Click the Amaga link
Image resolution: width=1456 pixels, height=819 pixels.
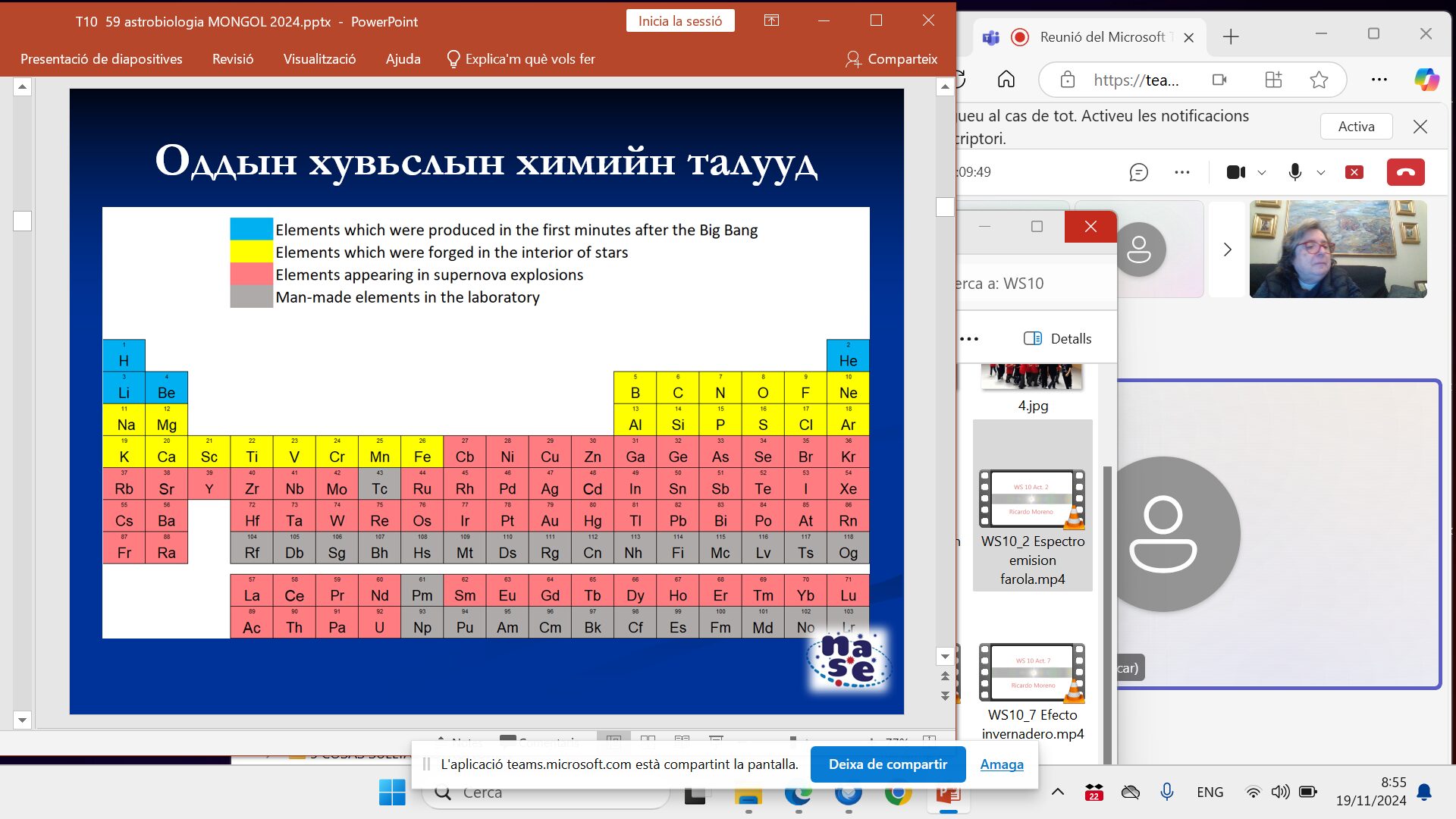[x=1002, y=764]
